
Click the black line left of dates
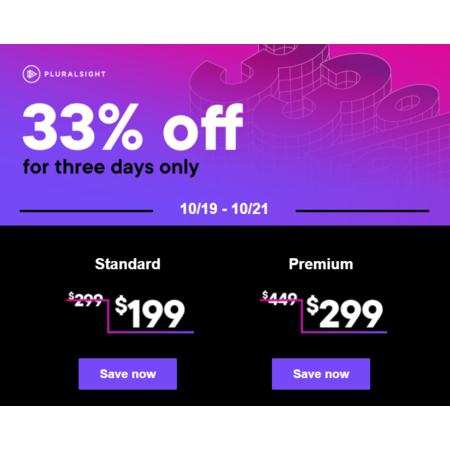point(86,211)
